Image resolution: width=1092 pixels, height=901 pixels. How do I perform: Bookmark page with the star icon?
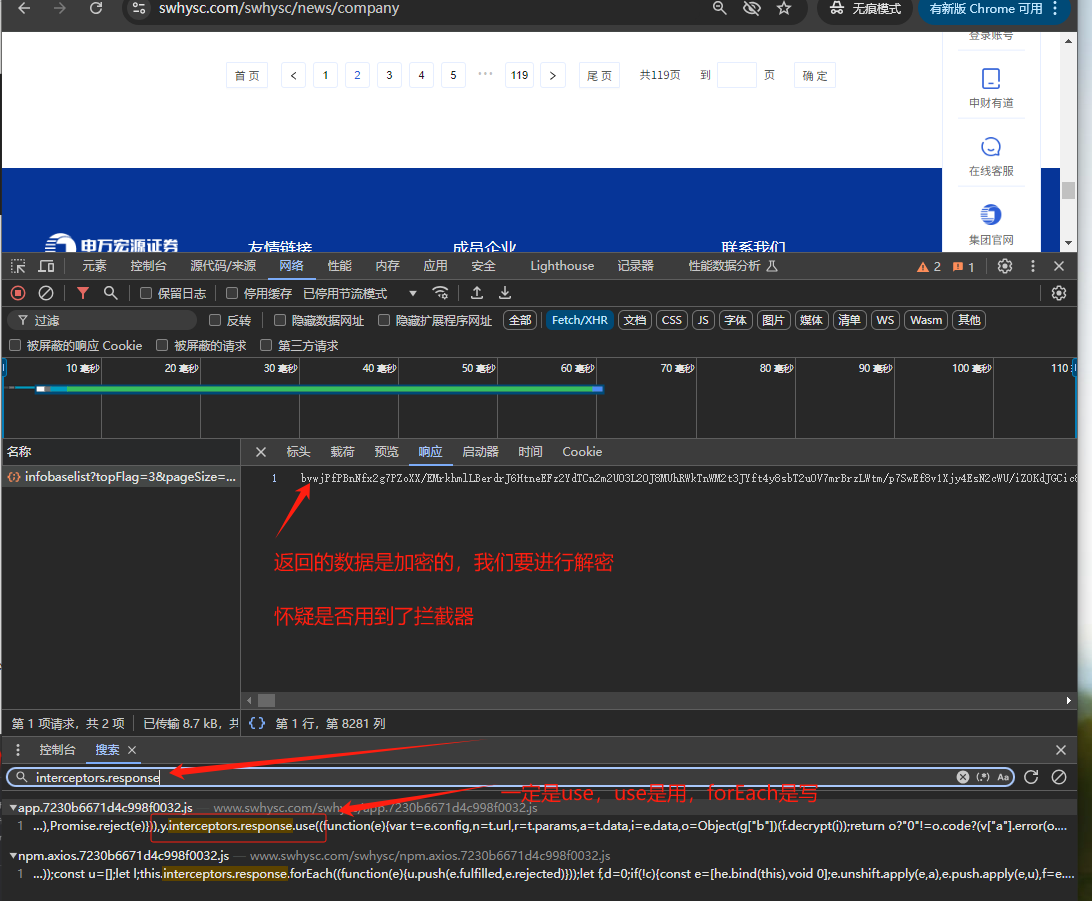tap(784, 8)
